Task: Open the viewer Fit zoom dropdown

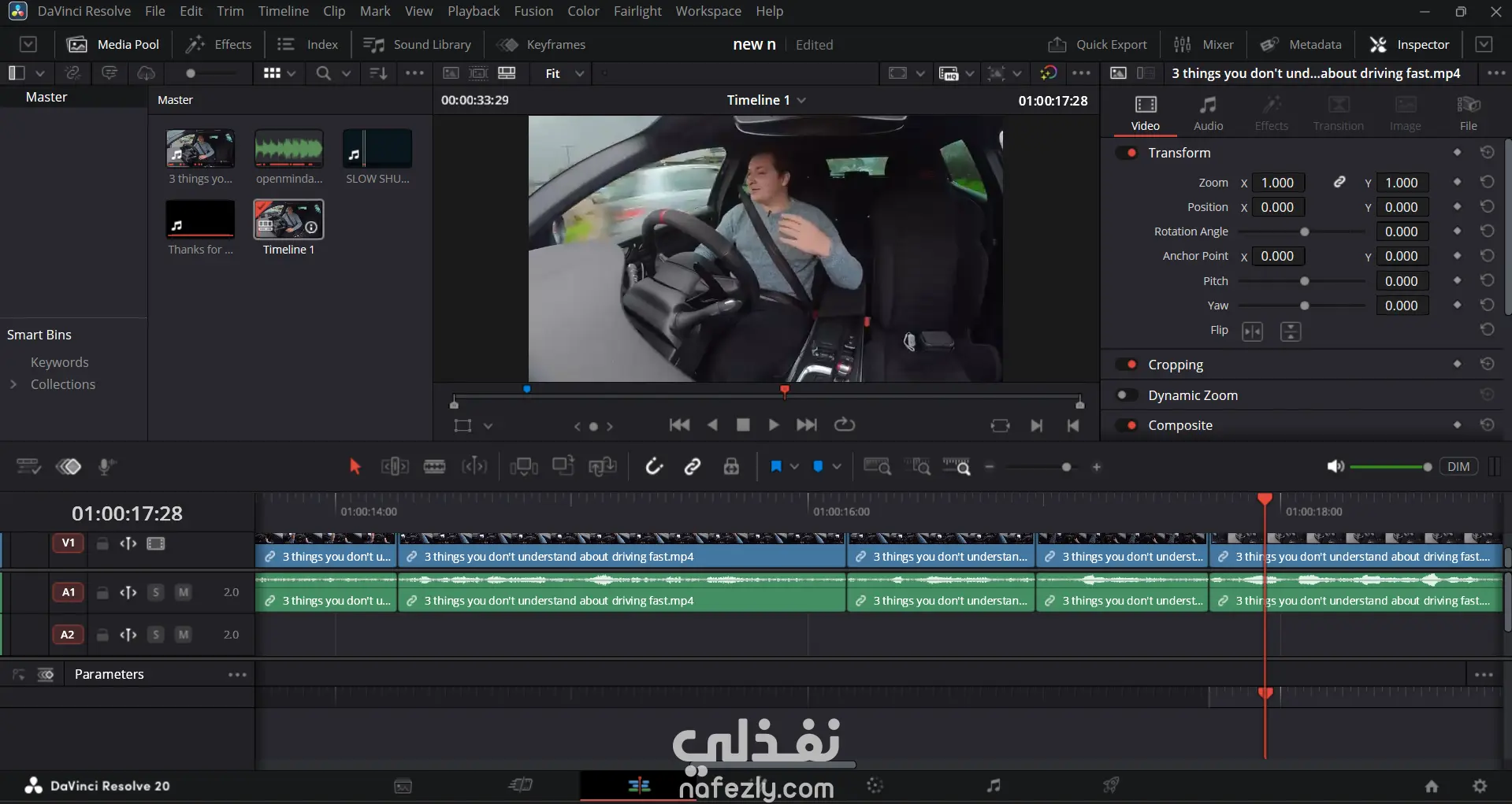Action: (565, 73)
